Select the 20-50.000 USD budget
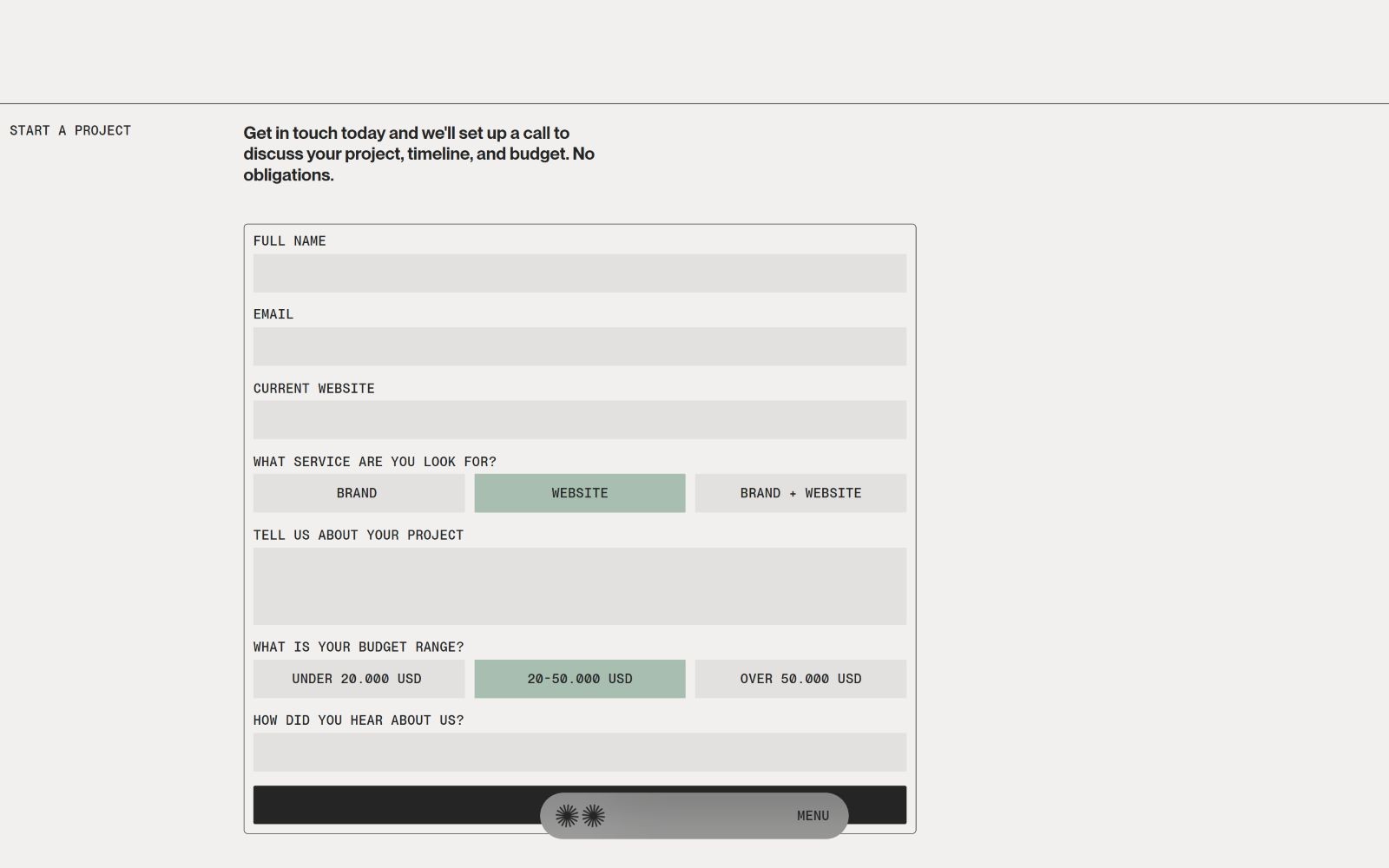 click(580, 679)
